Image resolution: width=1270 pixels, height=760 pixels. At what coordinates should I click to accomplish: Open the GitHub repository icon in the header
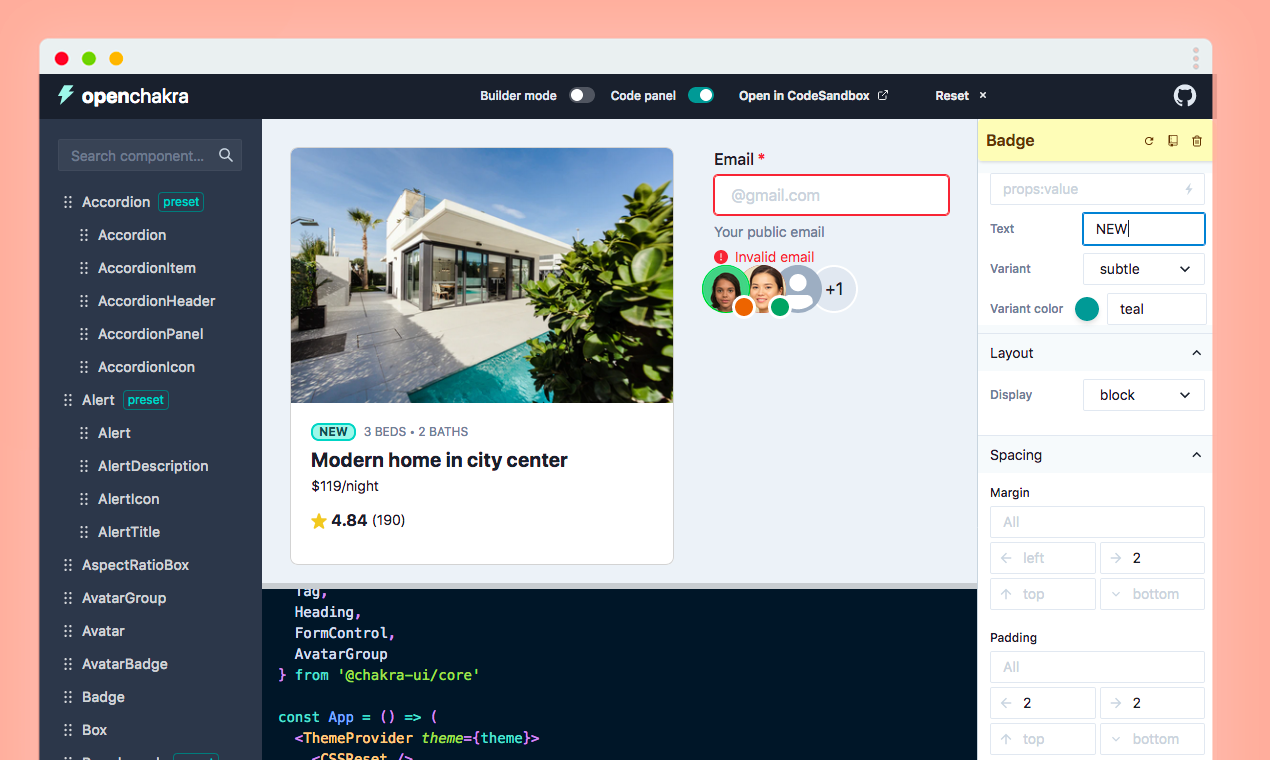[x=1184, y=95]
